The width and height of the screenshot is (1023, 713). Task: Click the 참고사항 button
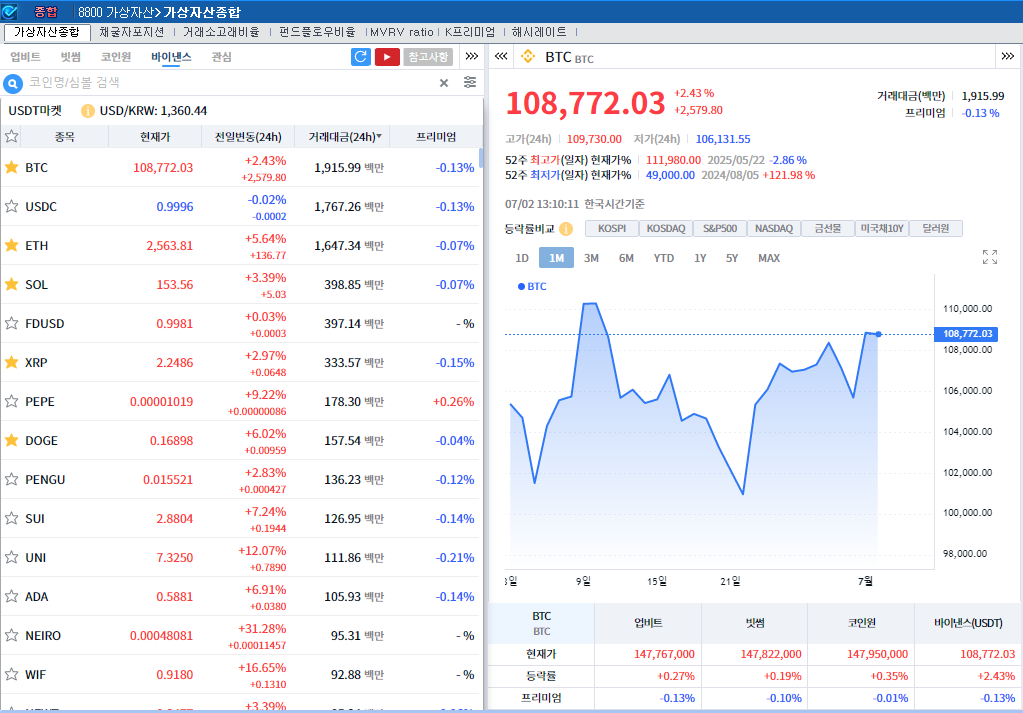tap(428, 57)
